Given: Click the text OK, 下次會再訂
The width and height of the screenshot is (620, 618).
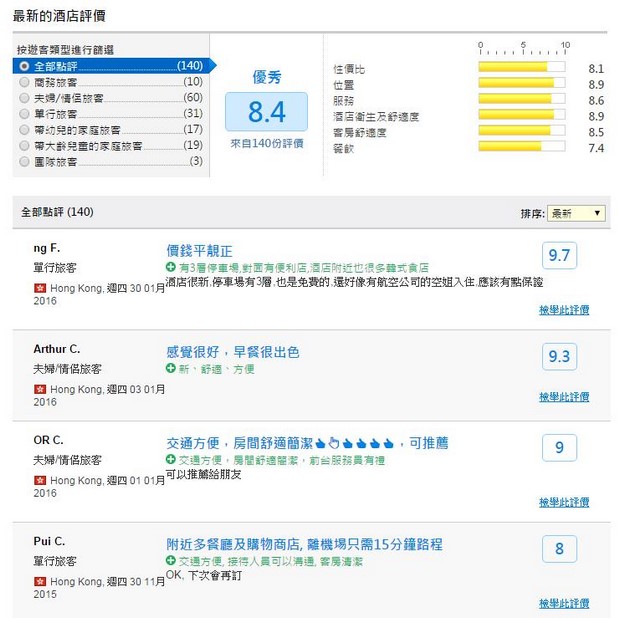Looking at the screenshot, I should tap(203, 575).
